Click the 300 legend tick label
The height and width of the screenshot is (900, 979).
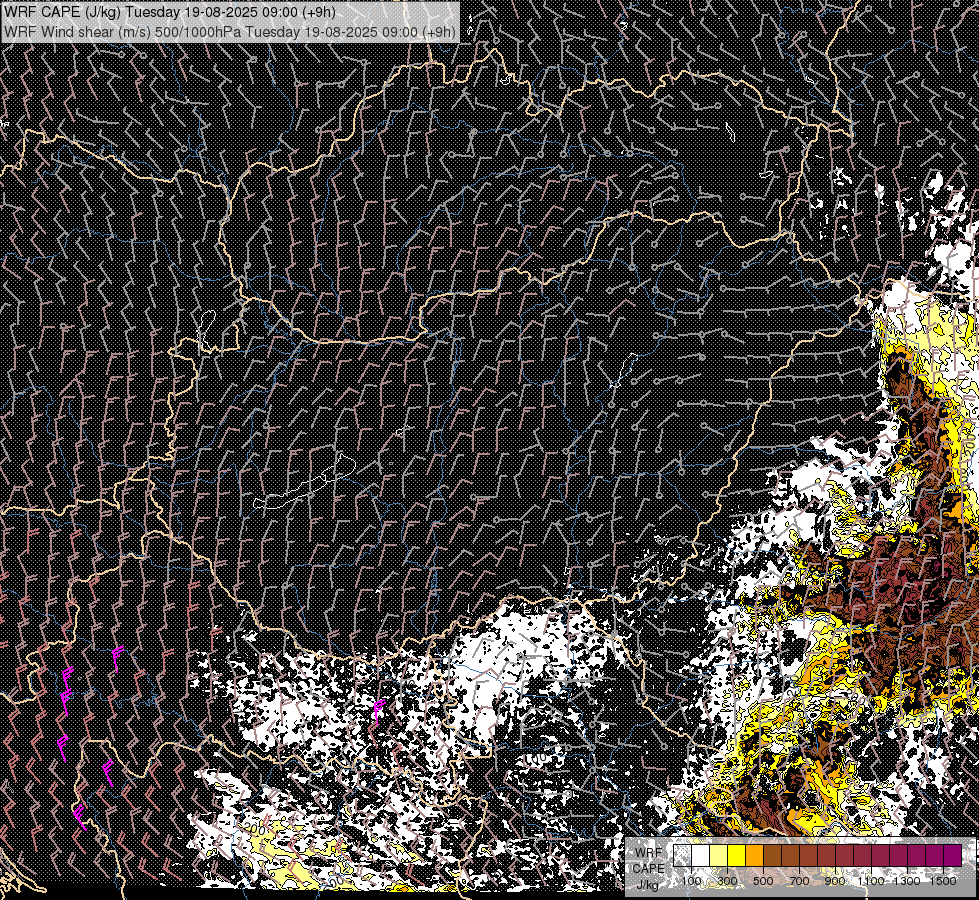coord(727,881)
